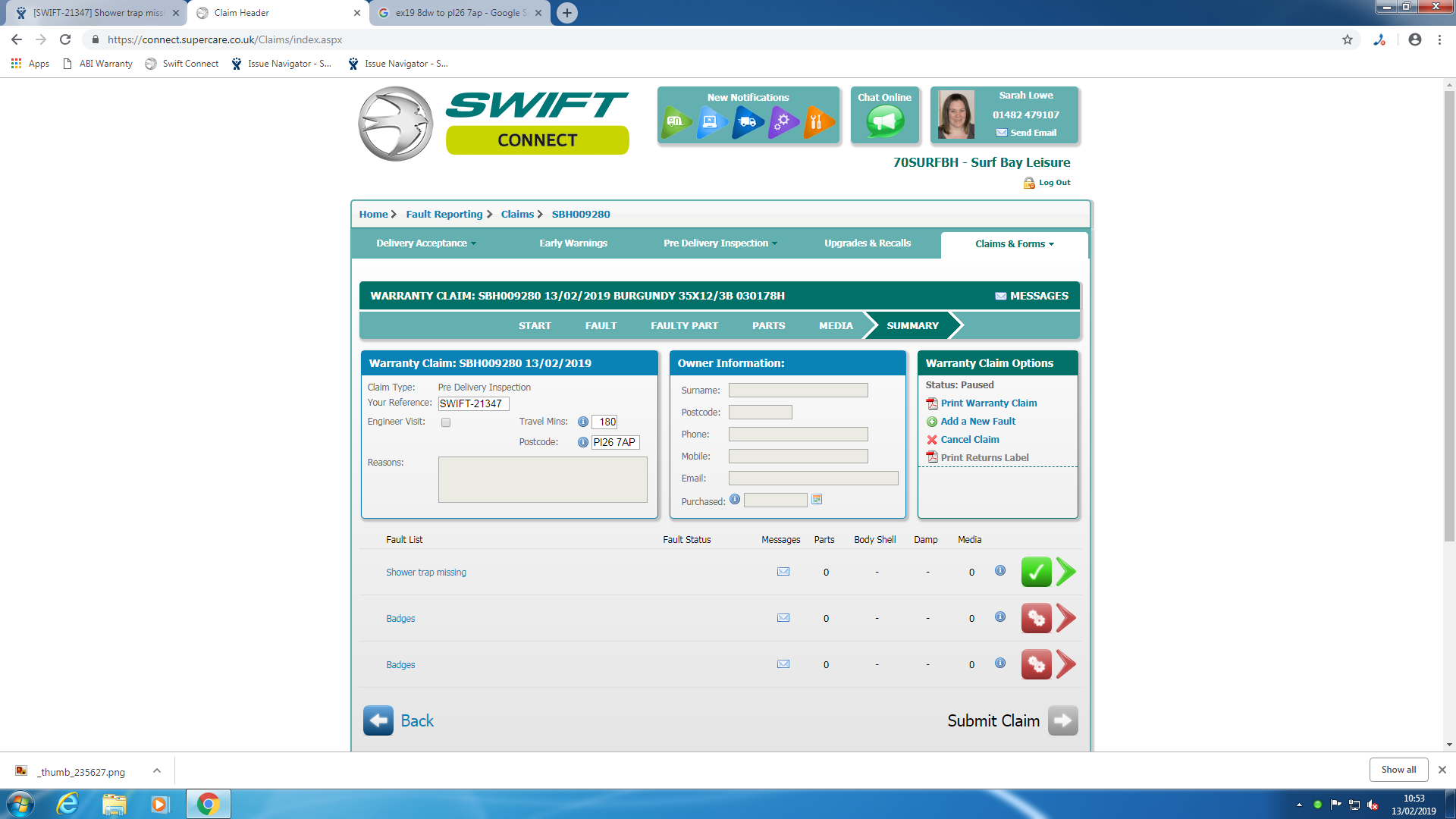
Task: Expand the Pre Delivery Inspection dropdown
Action: 720,243
